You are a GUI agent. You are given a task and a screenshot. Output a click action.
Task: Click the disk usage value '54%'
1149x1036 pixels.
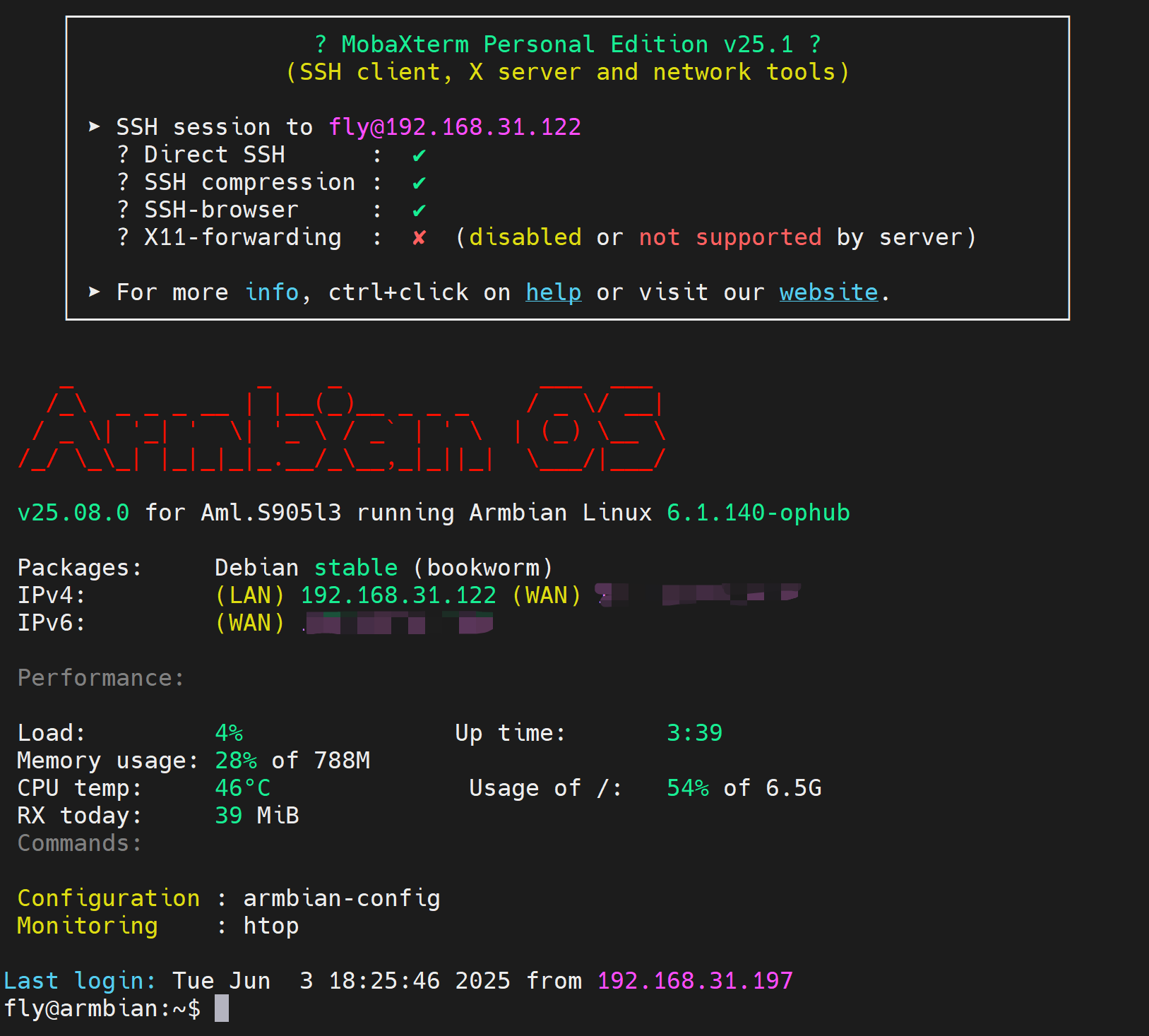(688, 788)
